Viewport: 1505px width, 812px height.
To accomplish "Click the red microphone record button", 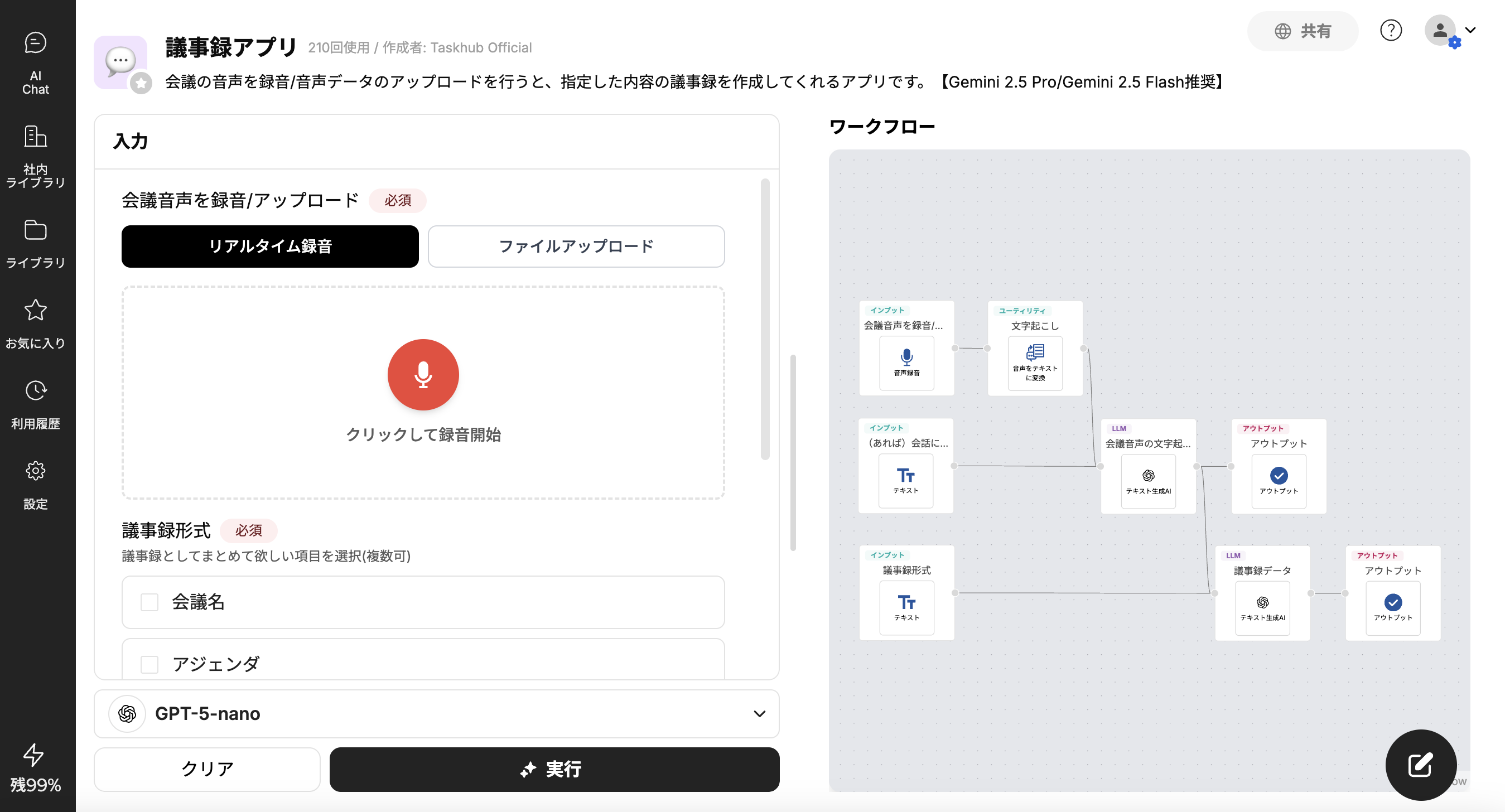I will pyautogui.click(x=423, y=374).
